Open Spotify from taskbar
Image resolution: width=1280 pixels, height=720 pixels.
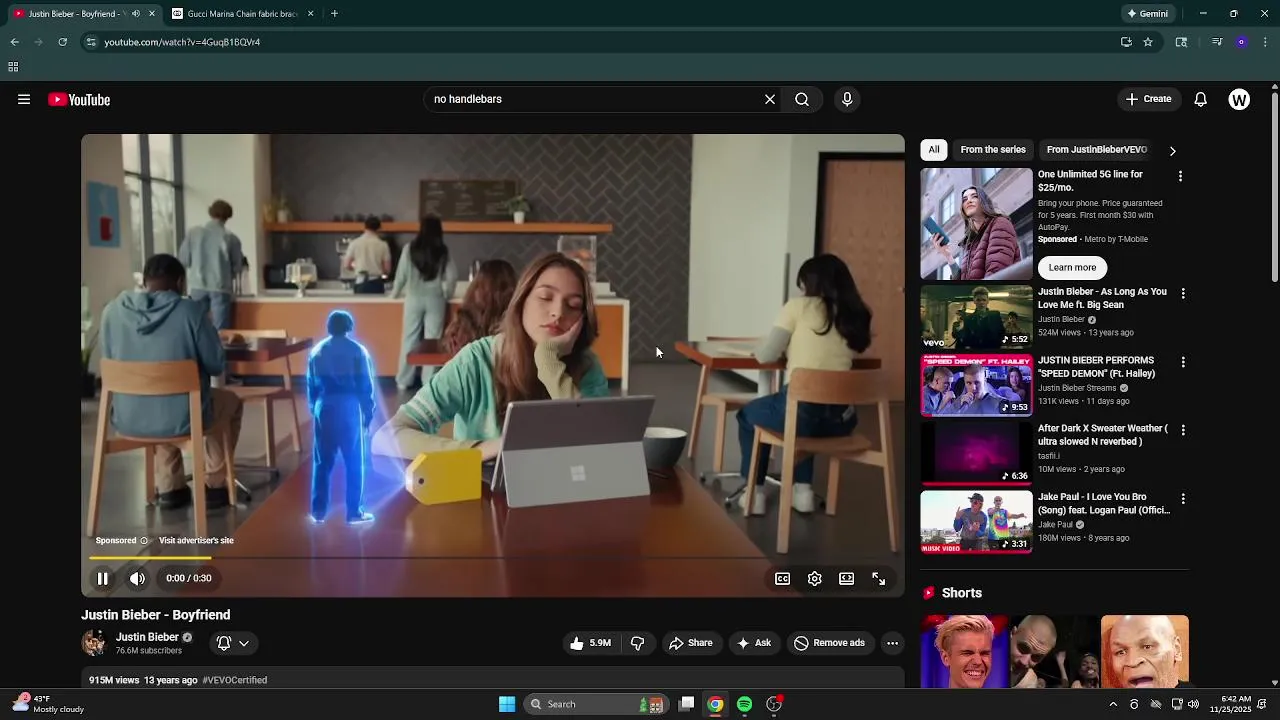pyautogui.click(x=744, y=704)
